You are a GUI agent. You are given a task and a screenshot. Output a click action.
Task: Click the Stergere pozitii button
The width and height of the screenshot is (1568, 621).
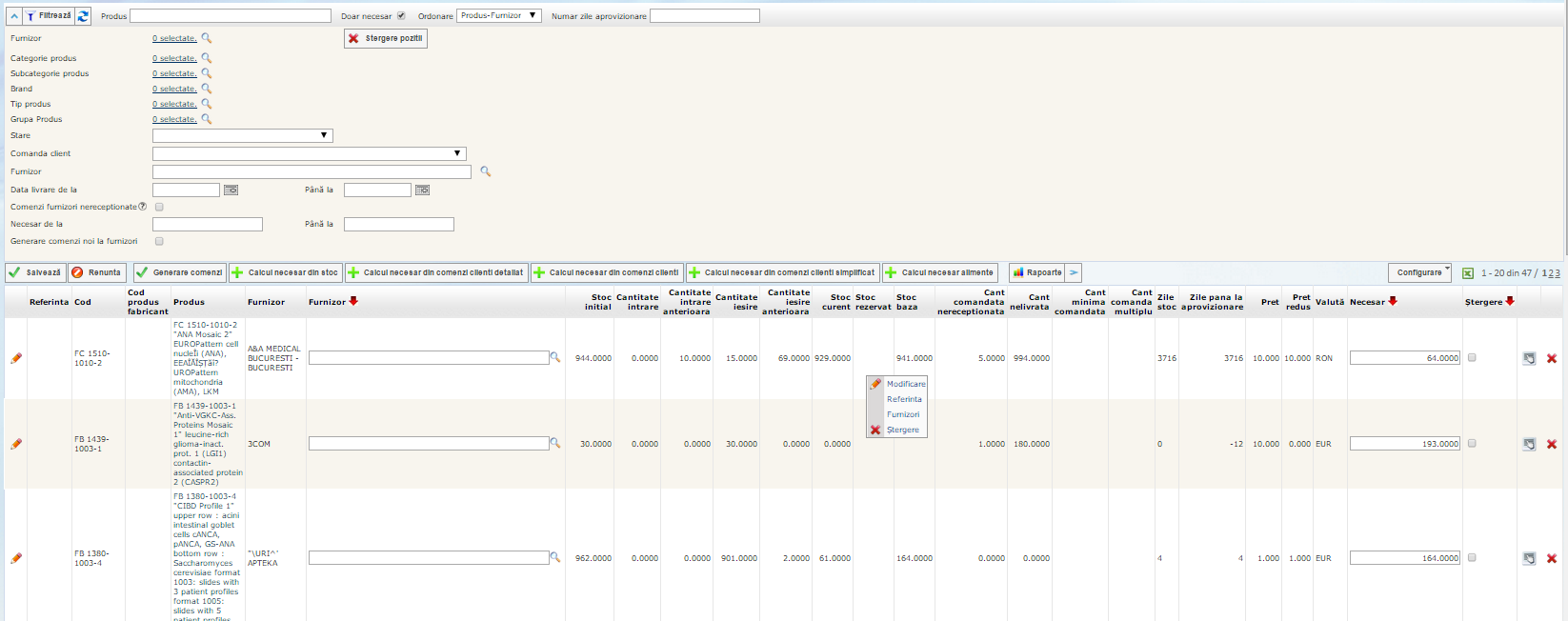[x=386, y=38]
